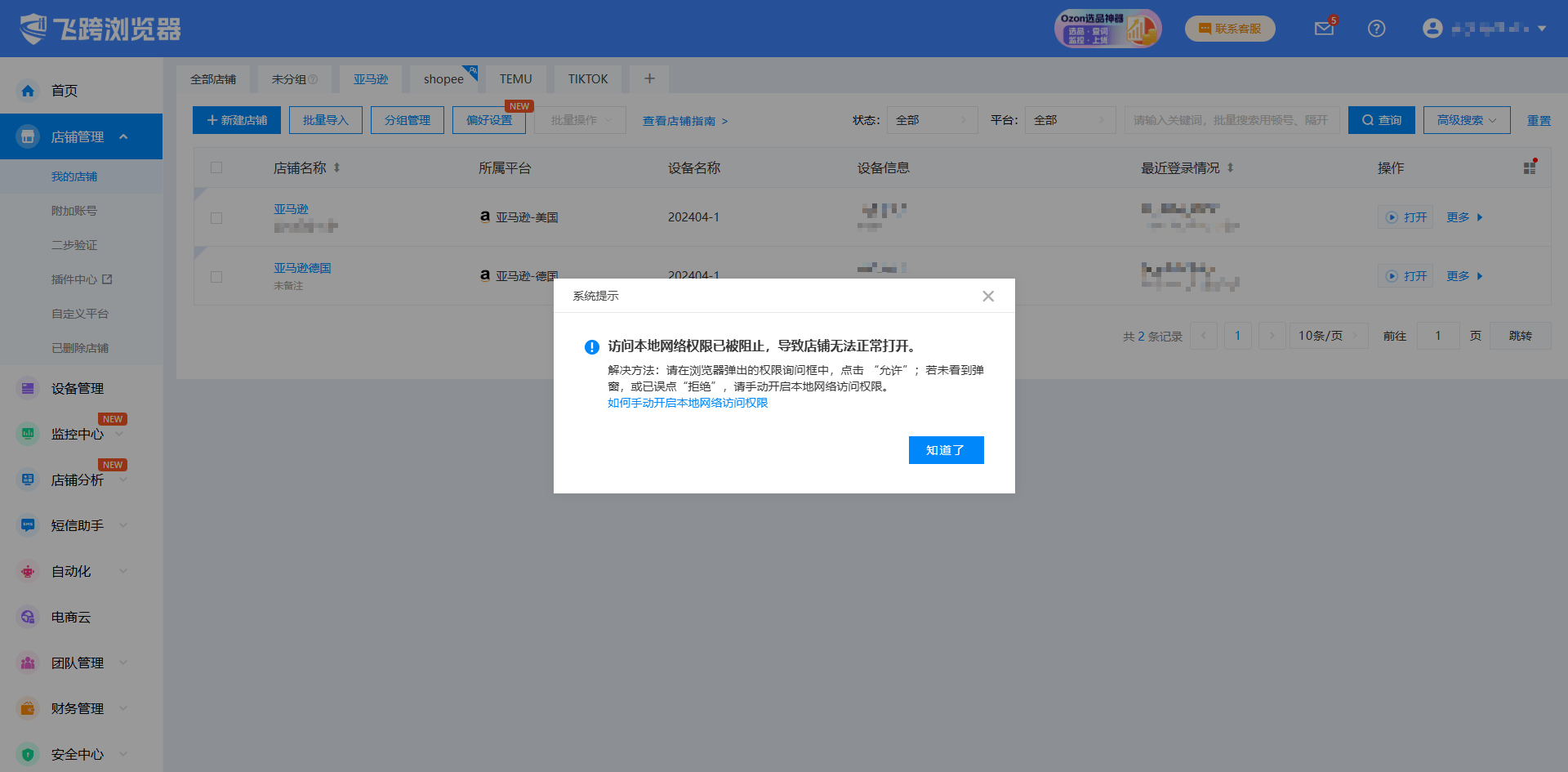Screen dimensions: 1568x772
Task: Open the 平台 dropdown filter
Action: 1070,120
